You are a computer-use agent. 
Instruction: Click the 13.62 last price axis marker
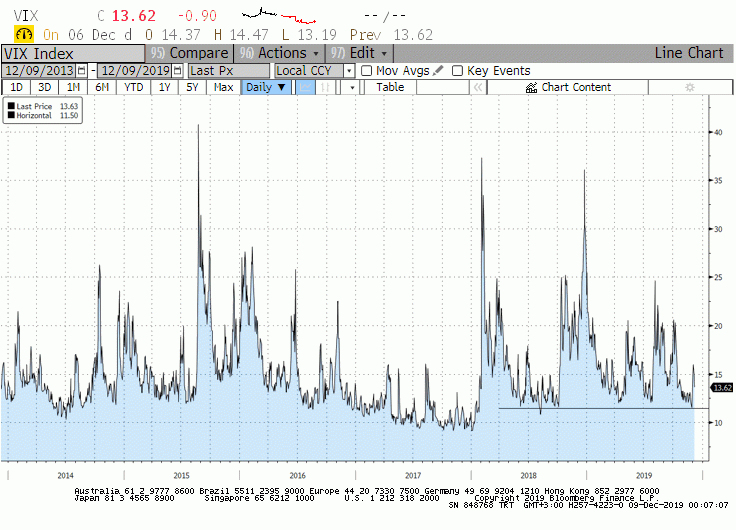click(722, 388)
